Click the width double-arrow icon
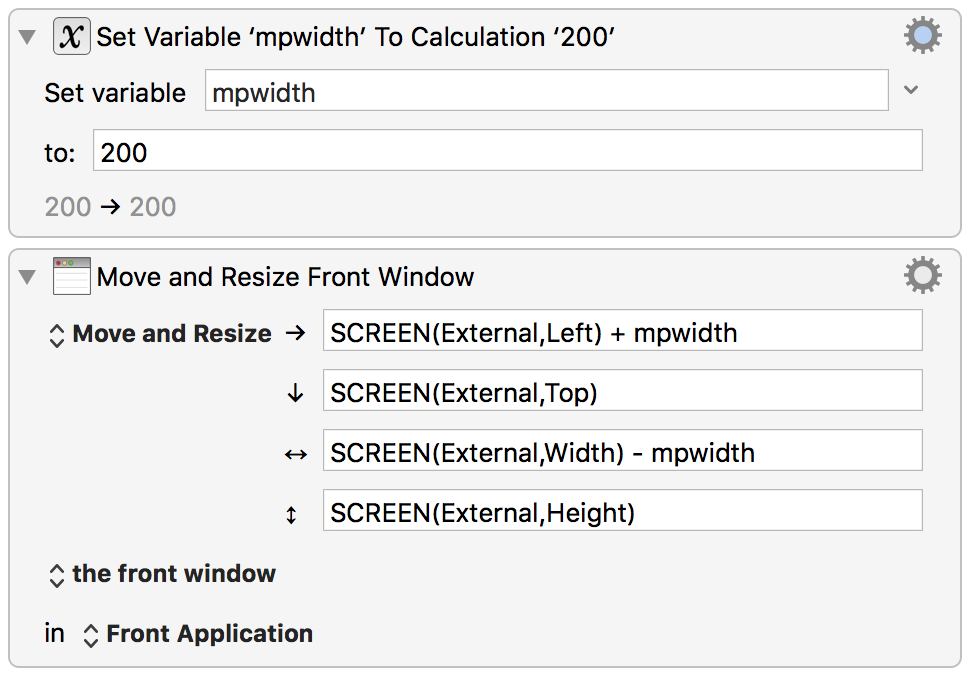Image resolution: width=972 pixels, height=678 pixels. point(296,455)
